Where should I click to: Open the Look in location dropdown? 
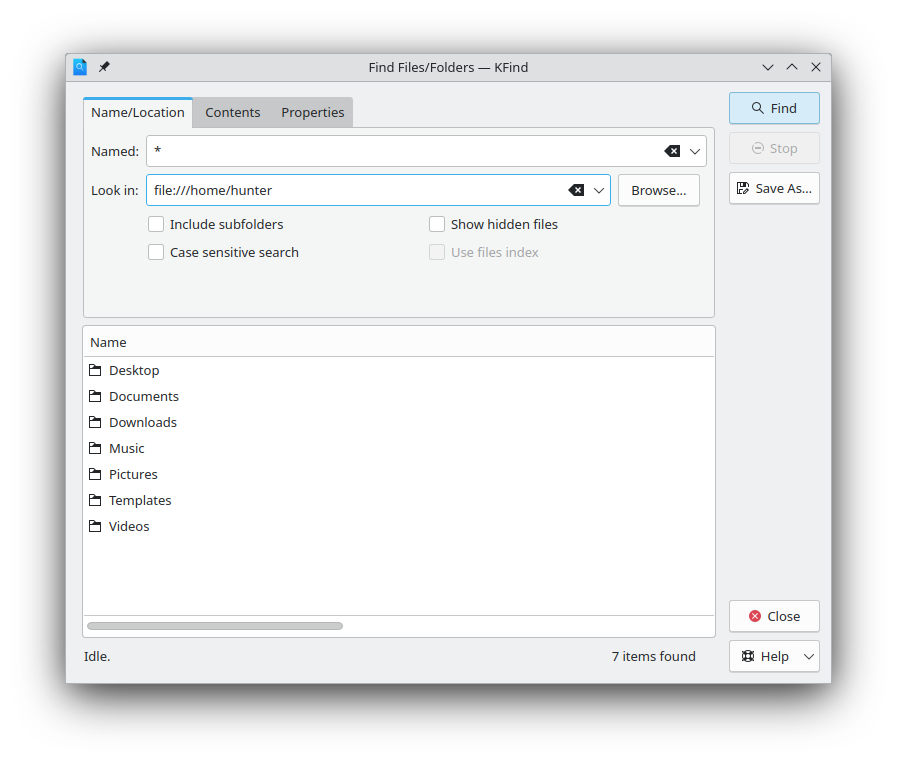599,190
